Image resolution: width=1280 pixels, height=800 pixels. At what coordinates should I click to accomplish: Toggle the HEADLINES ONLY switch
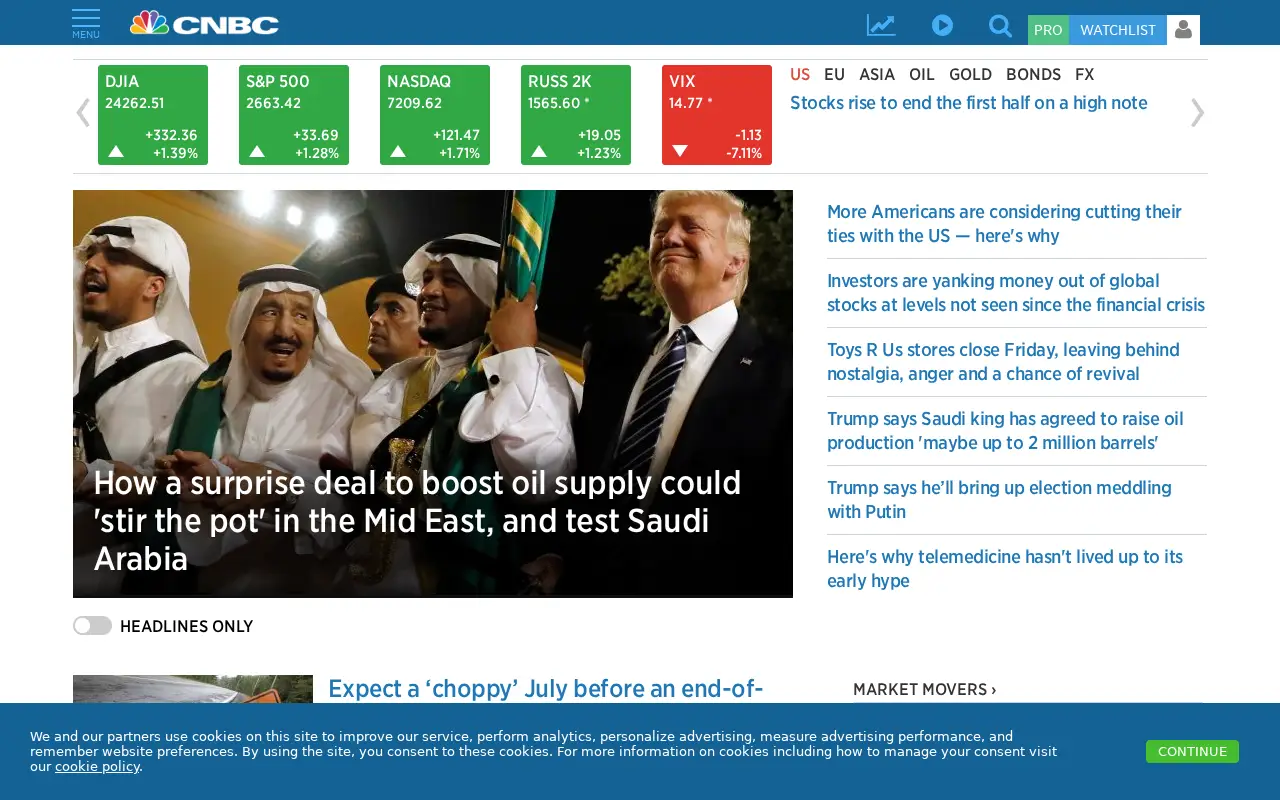point(92,626)
